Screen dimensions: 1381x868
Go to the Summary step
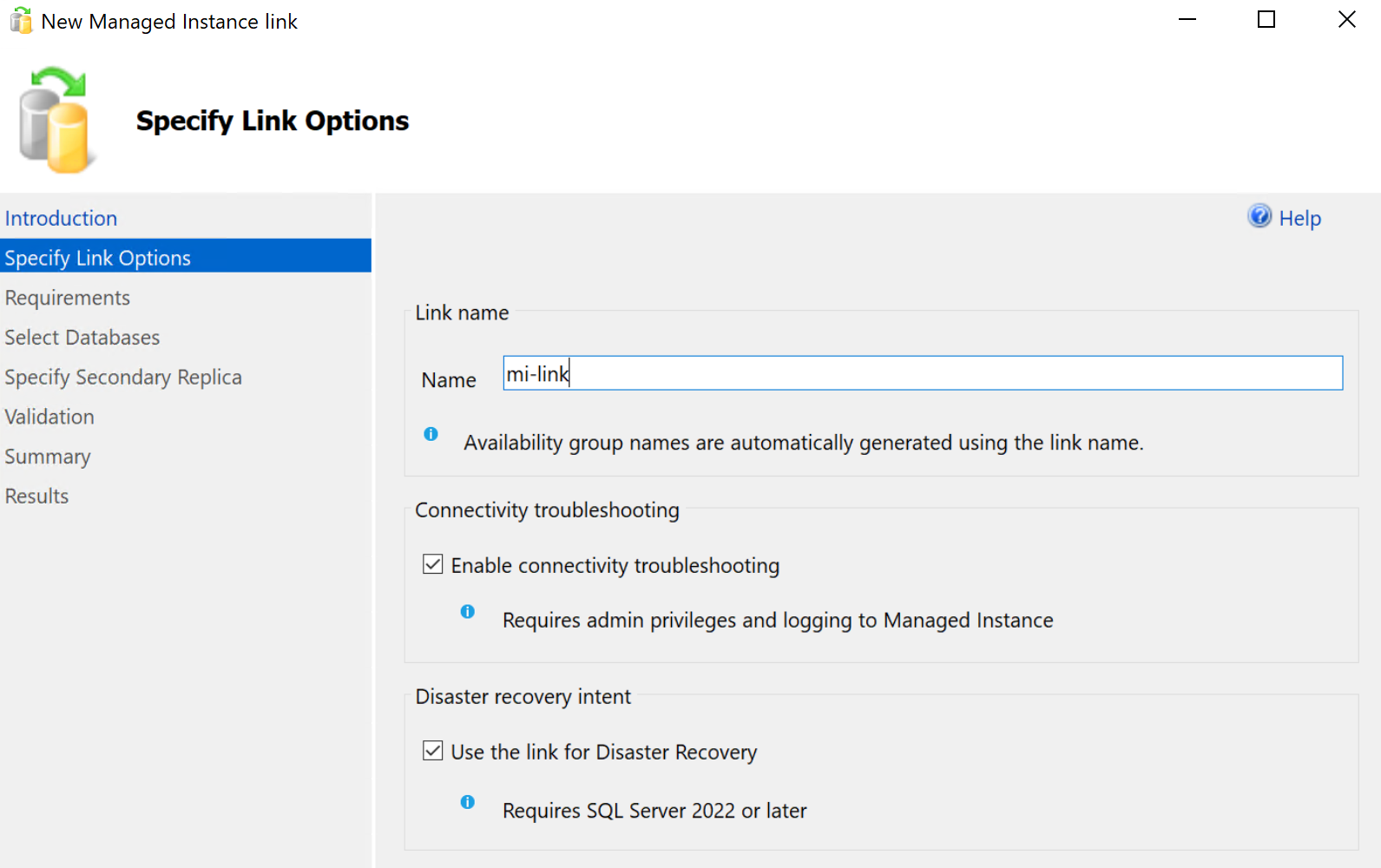48,457
